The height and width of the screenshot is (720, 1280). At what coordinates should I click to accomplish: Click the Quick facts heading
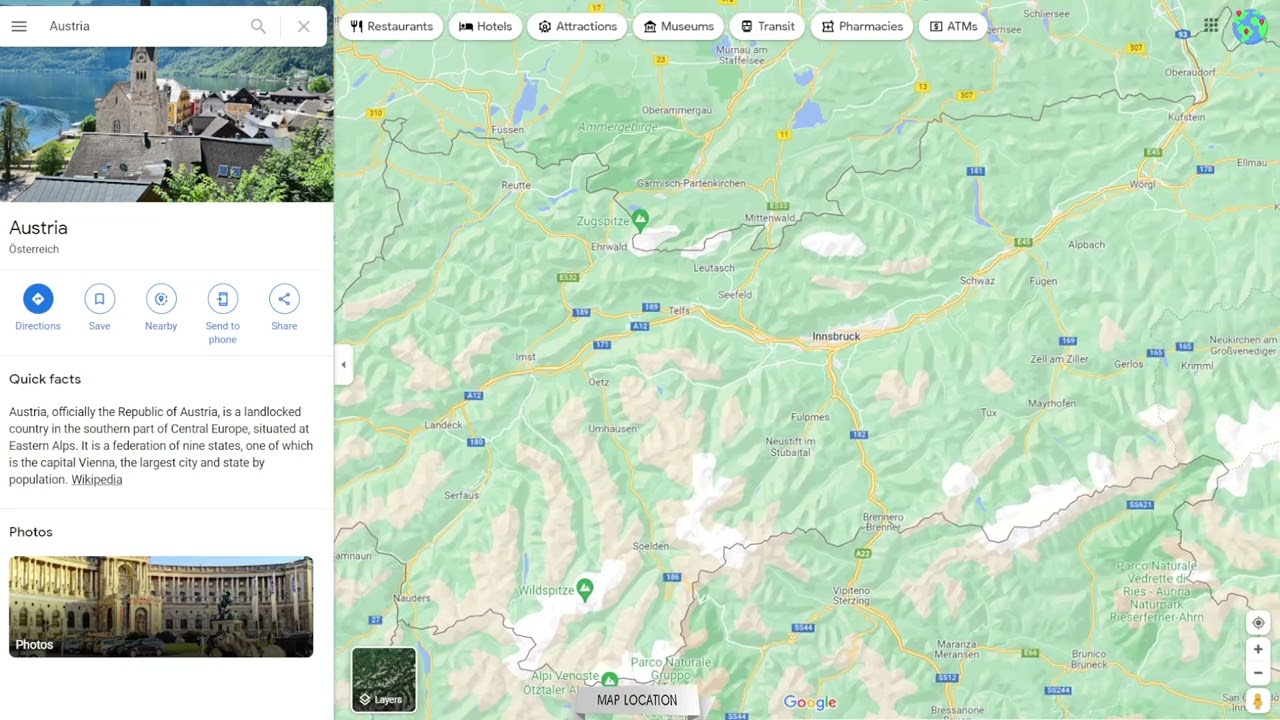click(x=45, y=379)
